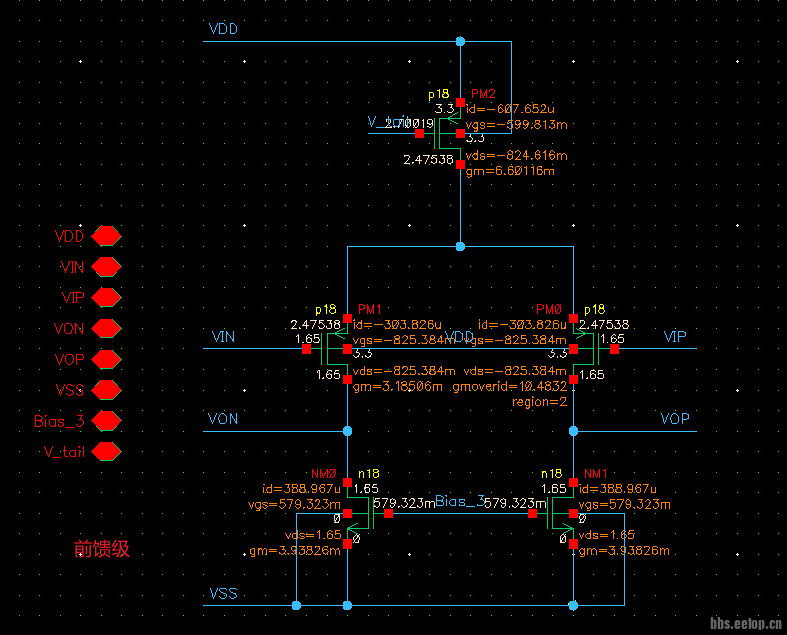
Task: Select the VDD wire label at top
Action: (223, 29)
